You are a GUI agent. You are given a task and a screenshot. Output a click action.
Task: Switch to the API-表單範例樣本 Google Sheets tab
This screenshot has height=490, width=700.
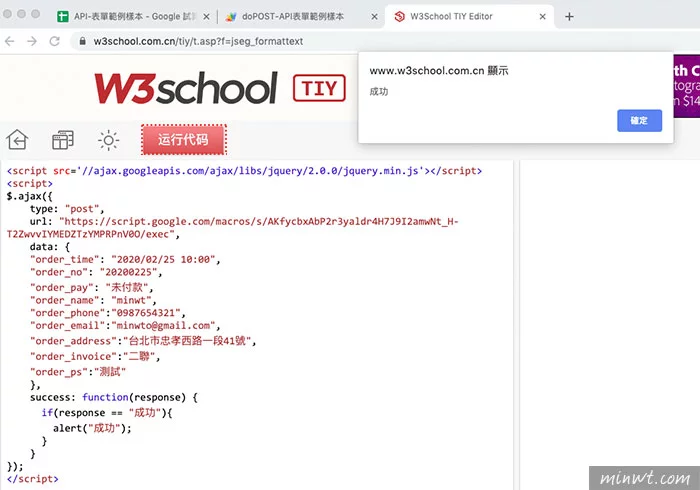click(134, 17)
